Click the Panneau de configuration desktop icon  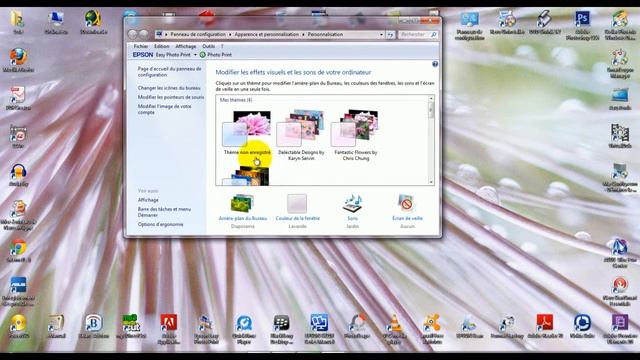tap(469, 25)
